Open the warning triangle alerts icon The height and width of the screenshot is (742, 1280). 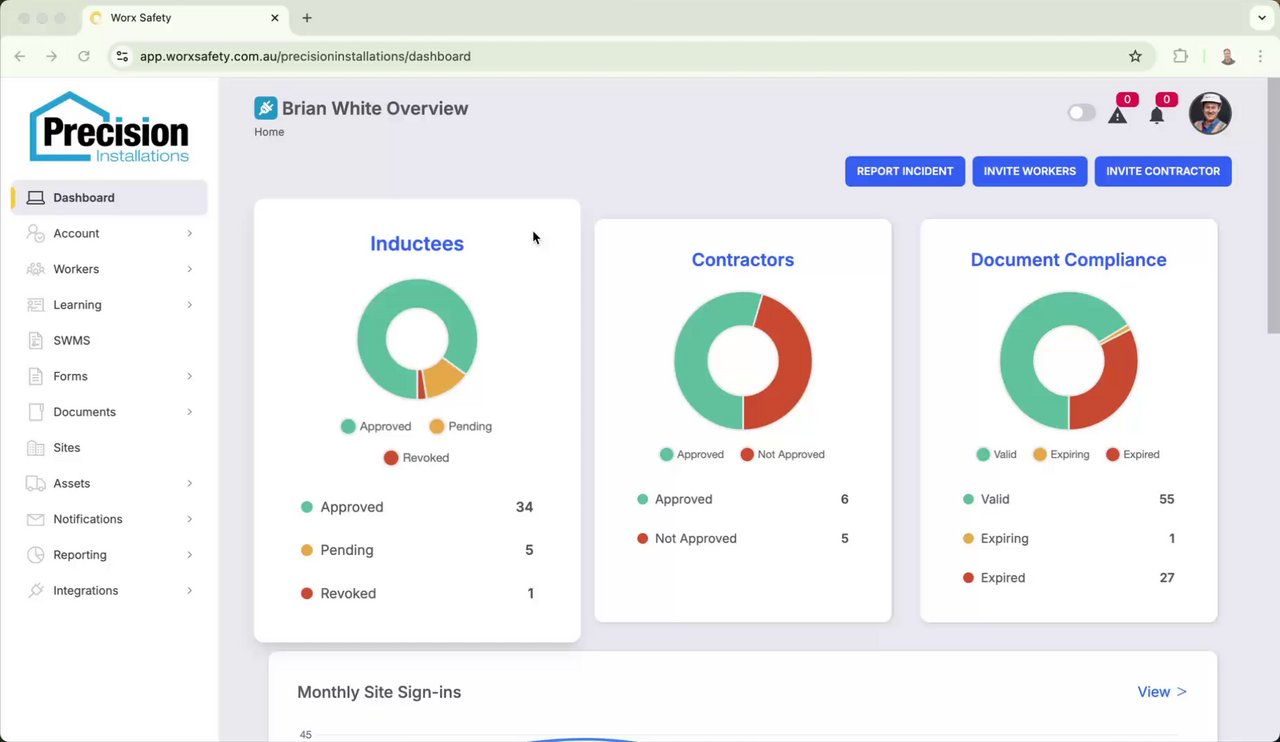pyautogui.click(x=1118, y=115)
